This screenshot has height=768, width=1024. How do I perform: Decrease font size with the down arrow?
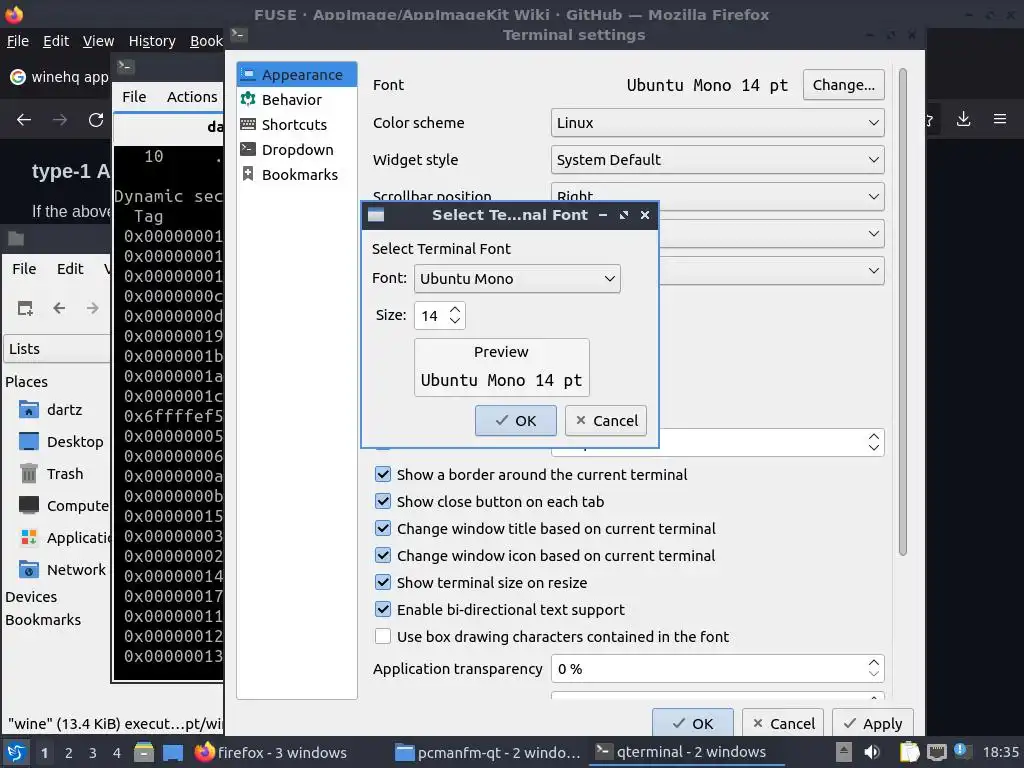point(455,321)
